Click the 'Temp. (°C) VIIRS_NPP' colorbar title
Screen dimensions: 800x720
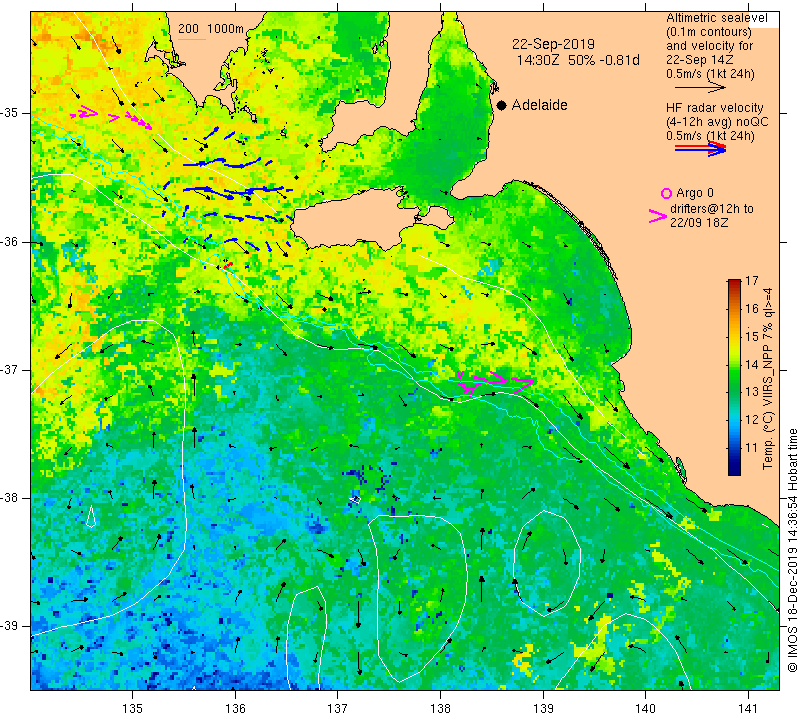pyautogui.click(x=768, y=379)
